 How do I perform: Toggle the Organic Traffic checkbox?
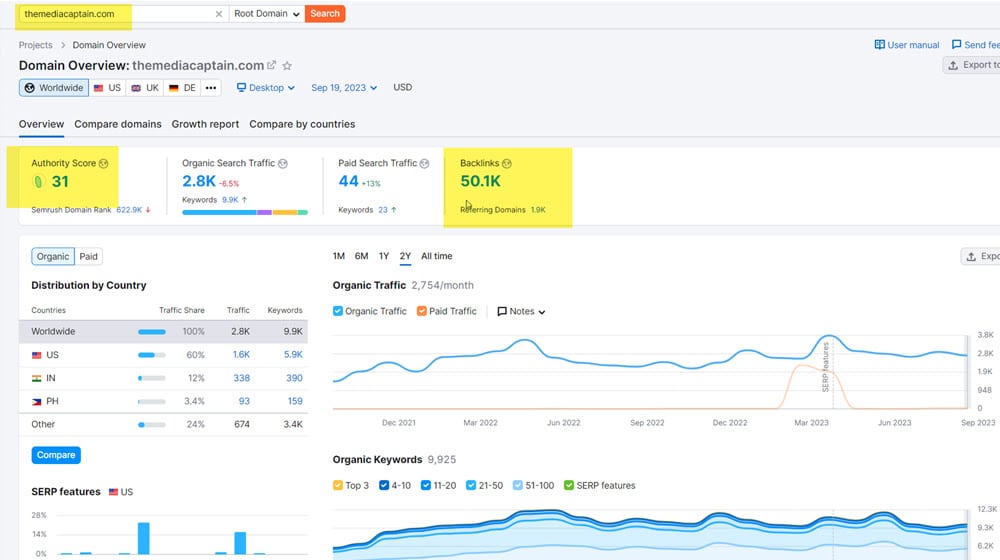338,311
